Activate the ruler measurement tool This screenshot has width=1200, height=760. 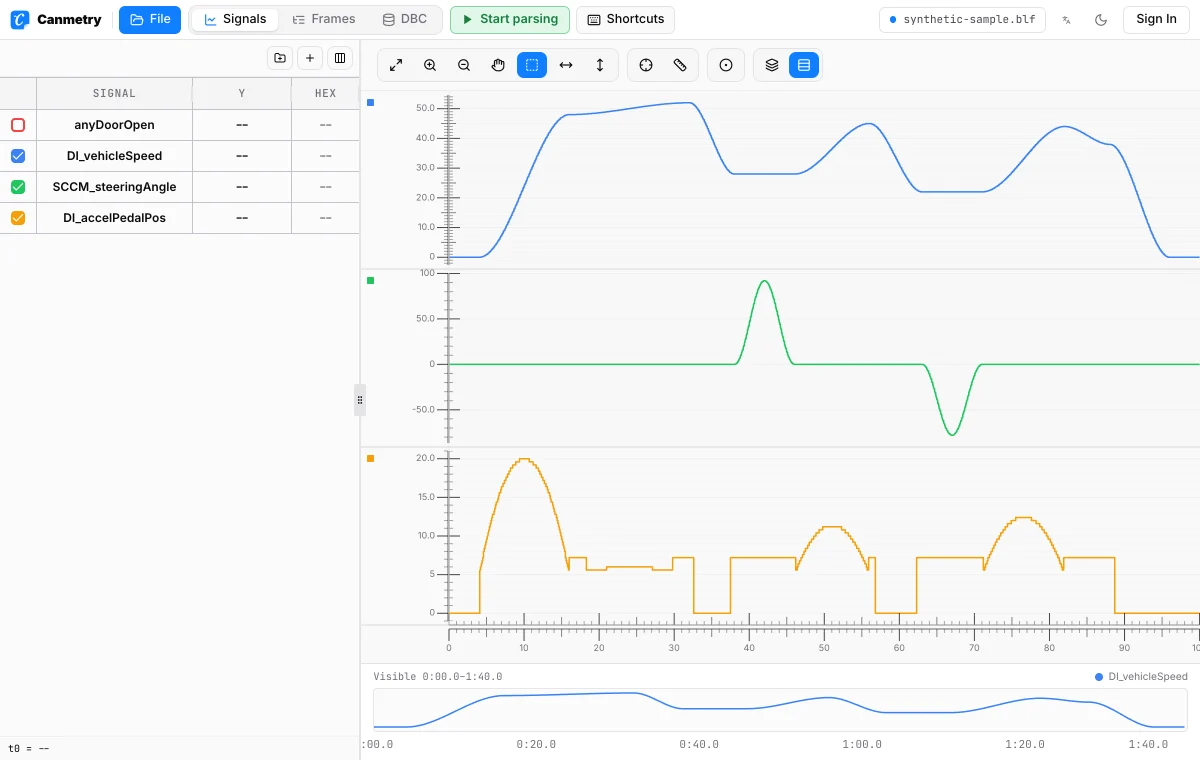click(x=680, y=65)
